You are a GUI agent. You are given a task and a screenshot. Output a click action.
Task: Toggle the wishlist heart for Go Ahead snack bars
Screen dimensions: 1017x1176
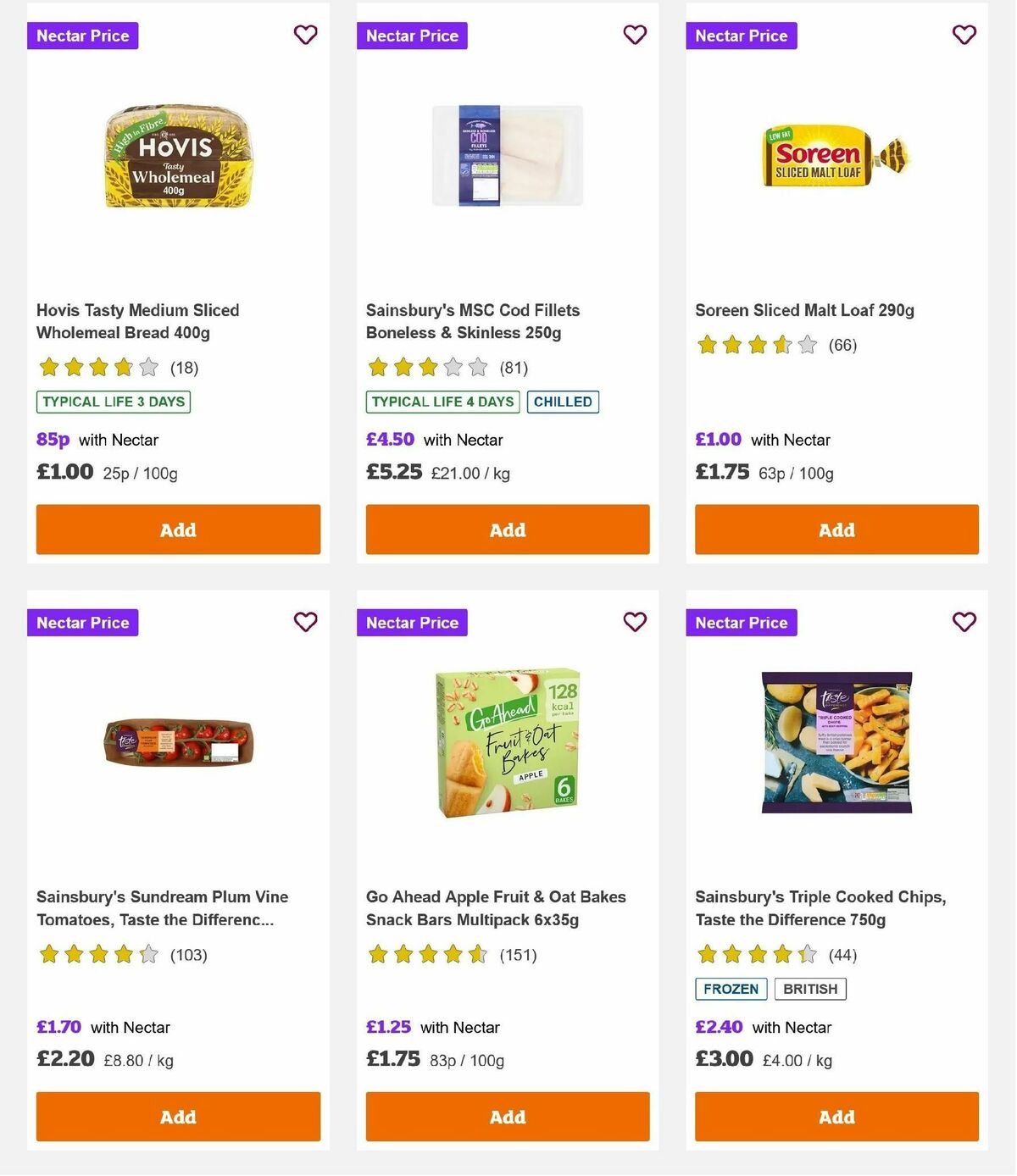coord(635,622)
